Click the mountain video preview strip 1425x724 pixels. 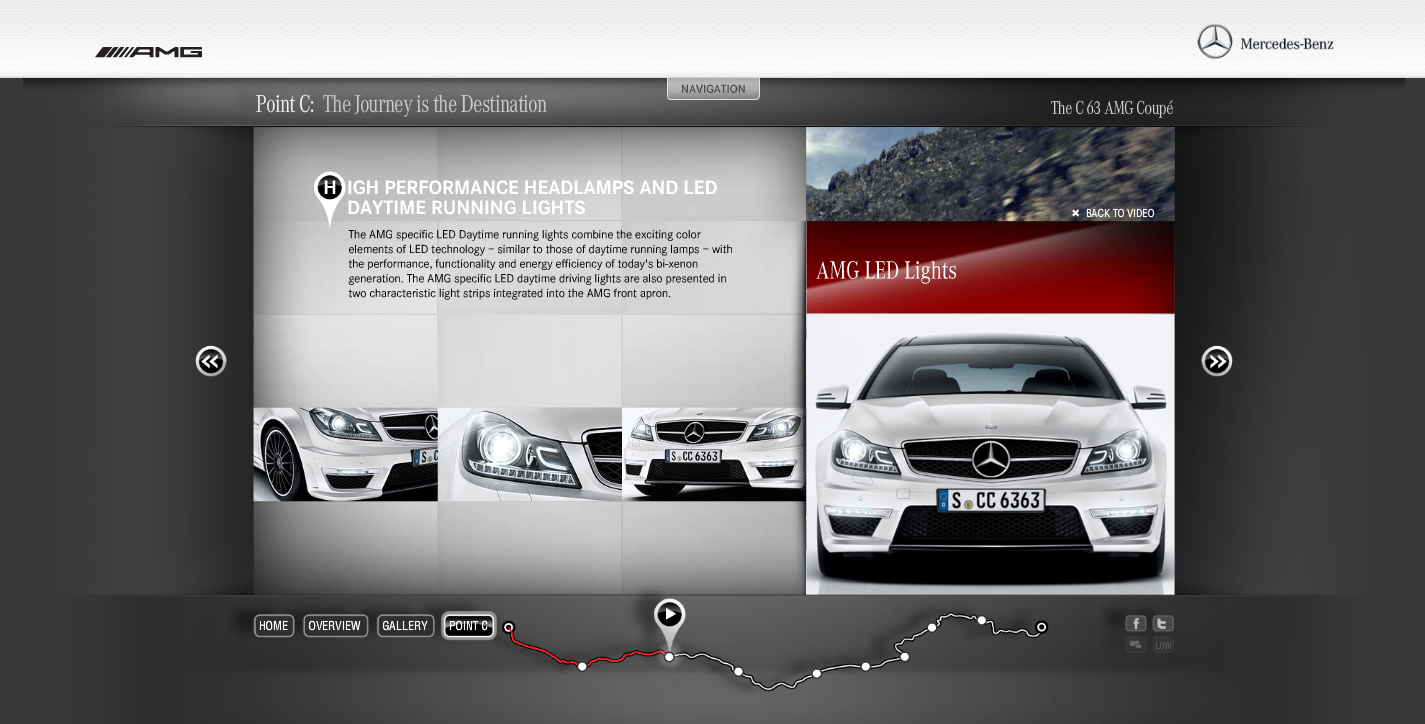click(990, 173)
